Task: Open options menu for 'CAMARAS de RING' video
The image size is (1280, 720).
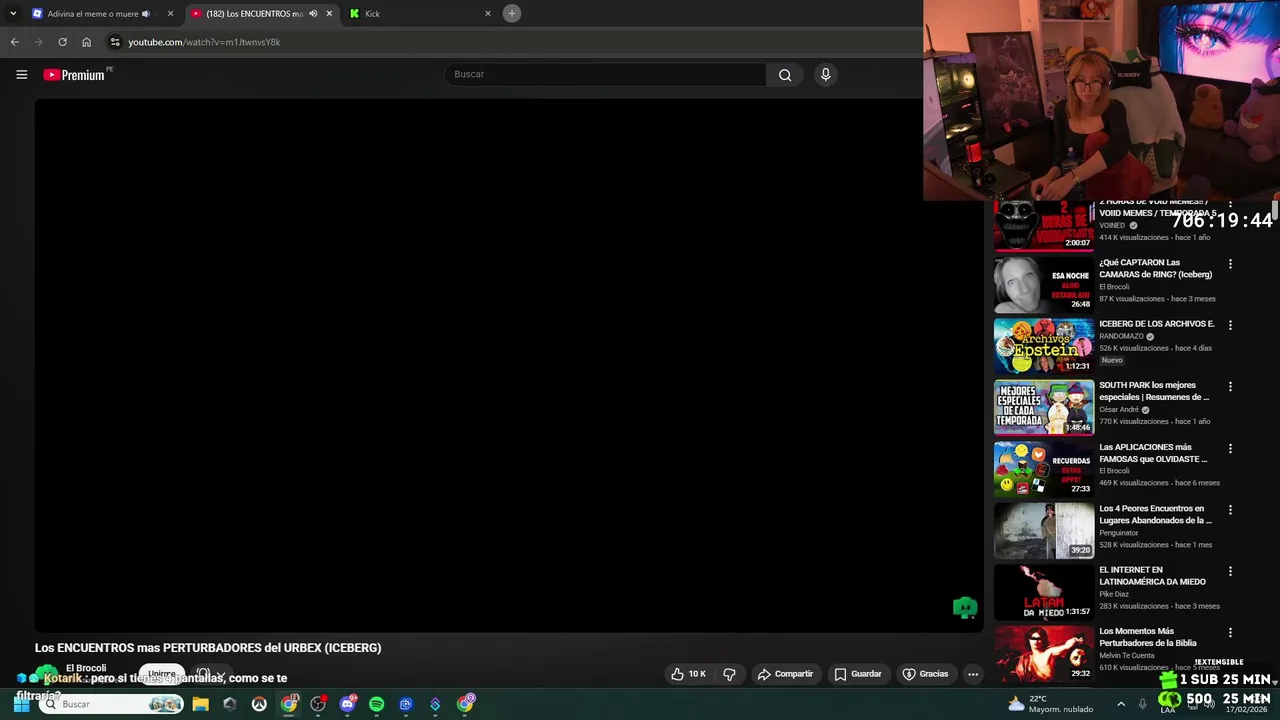Action: (1230, 264)
